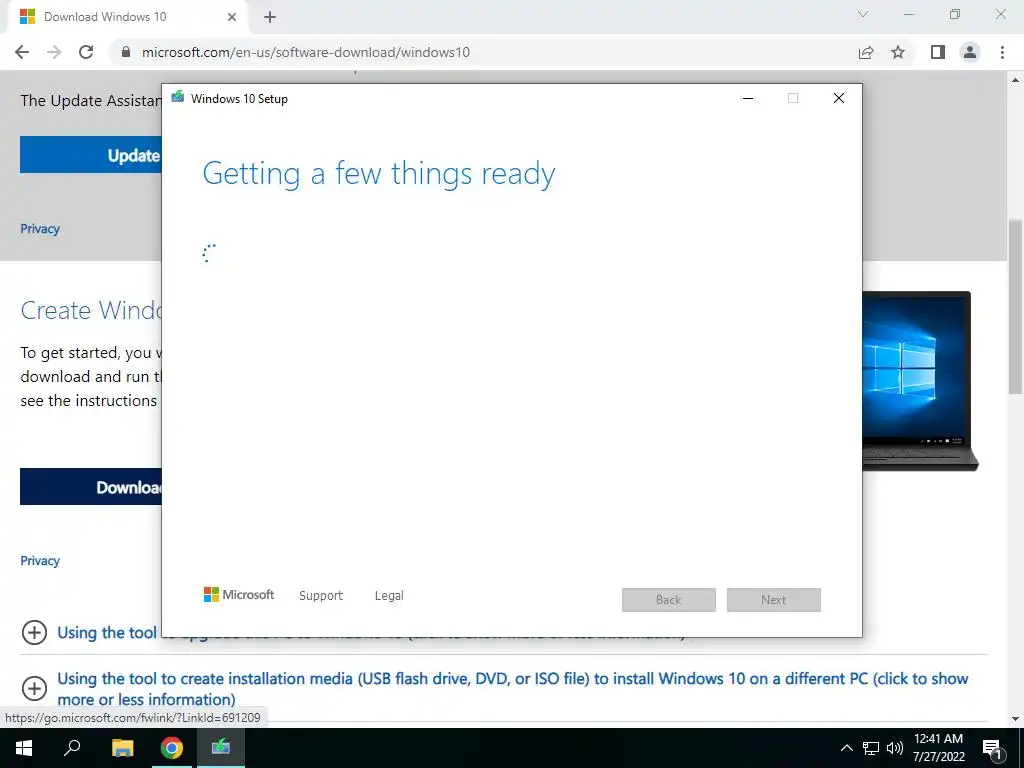Viewport: 1024px width, 768px height.
Task: Click Windows 10 Setup title icon
Action: click(177, 98)
